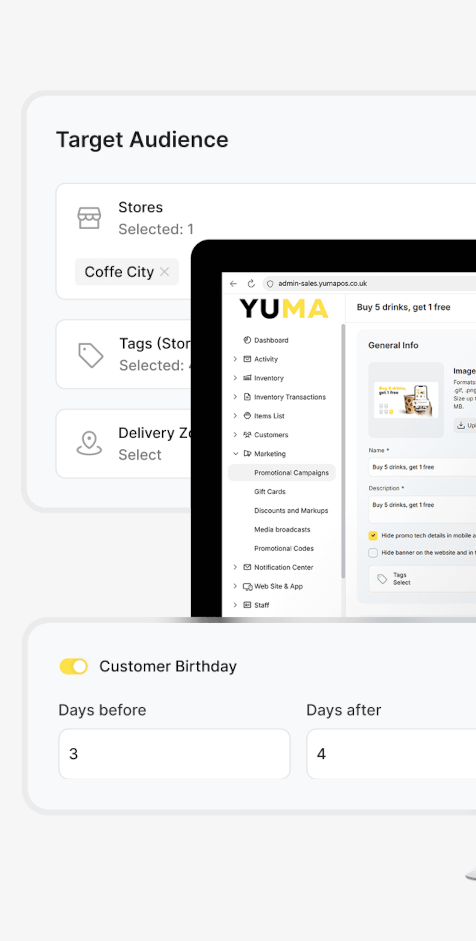Go back in the browser

pos(233,283)
